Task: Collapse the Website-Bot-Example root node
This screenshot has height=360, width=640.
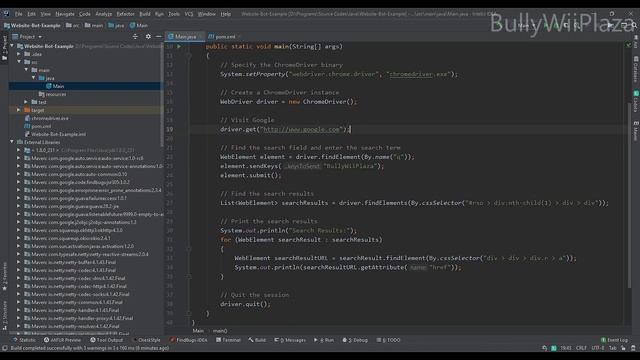Action: pyautogui.click(x=12, y=46)
